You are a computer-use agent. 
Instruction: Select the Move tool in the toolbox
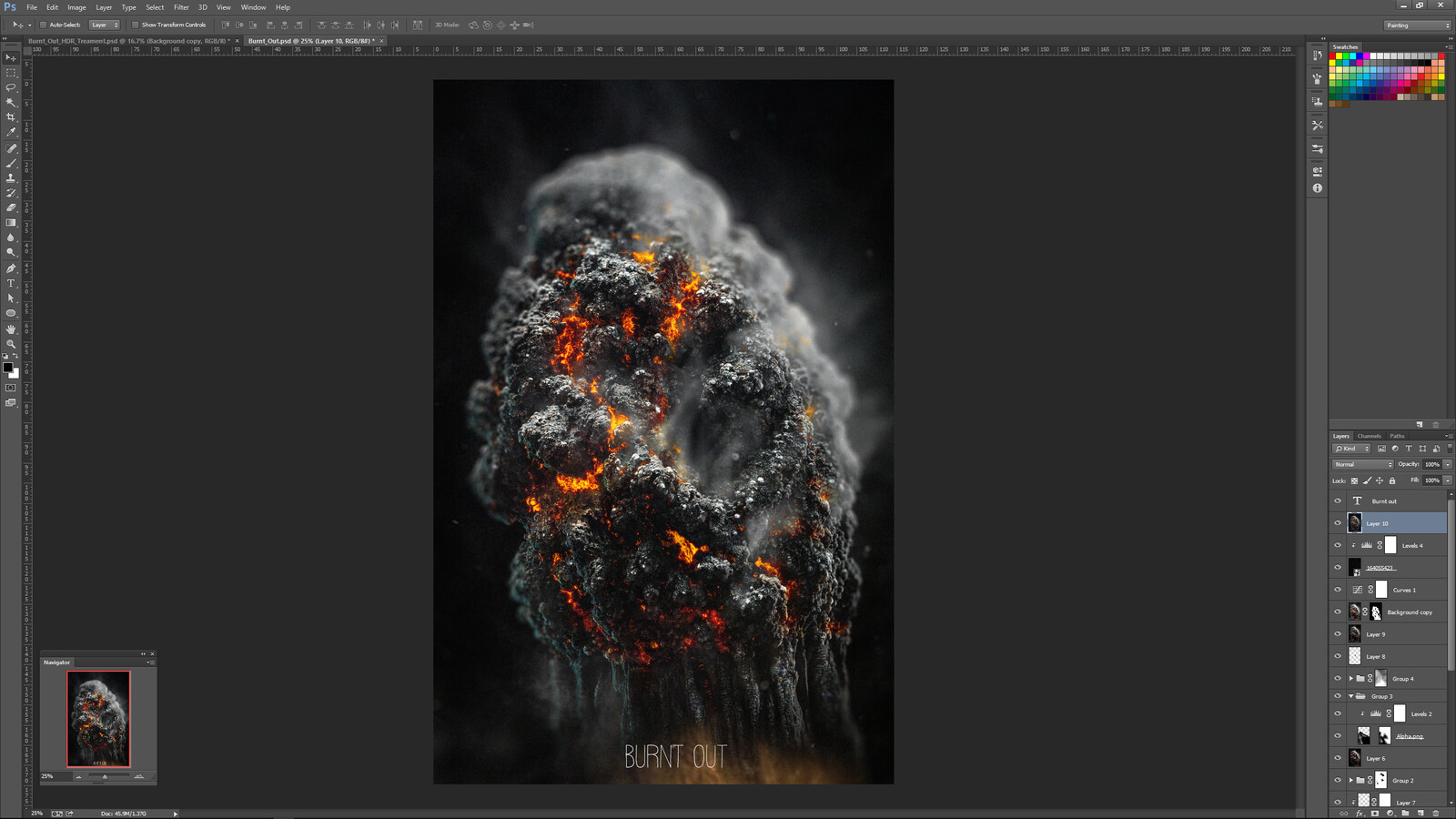(x=11, y=57)
